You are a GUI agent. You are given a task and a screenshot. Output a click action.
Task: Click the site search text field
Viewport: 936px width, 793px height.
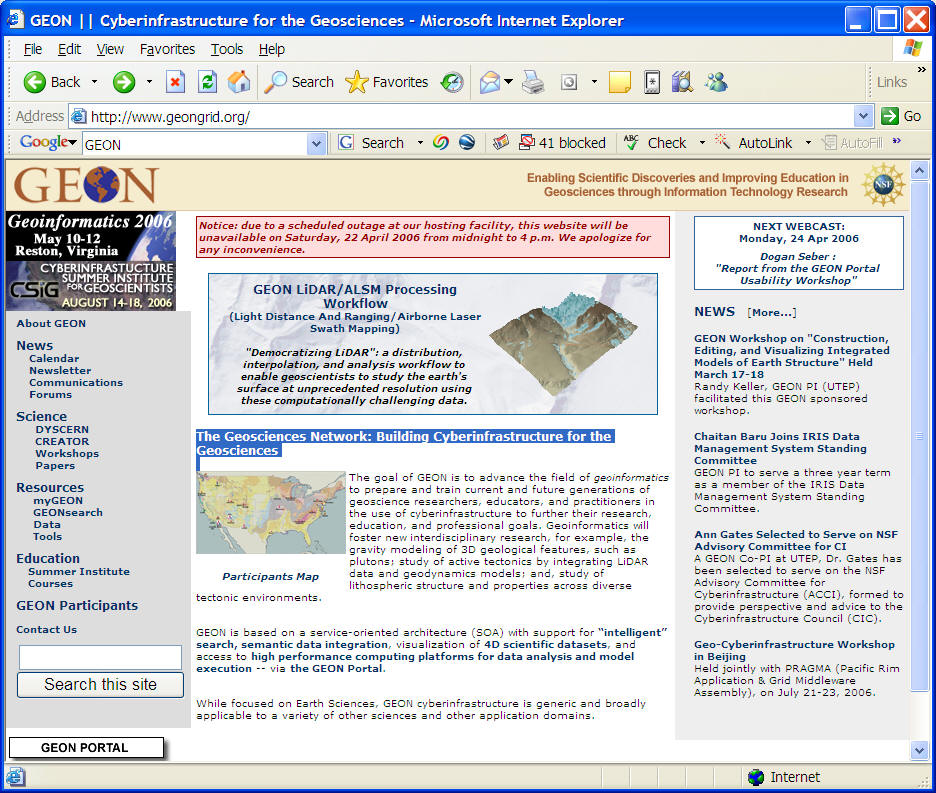click(x=100, y=657)
